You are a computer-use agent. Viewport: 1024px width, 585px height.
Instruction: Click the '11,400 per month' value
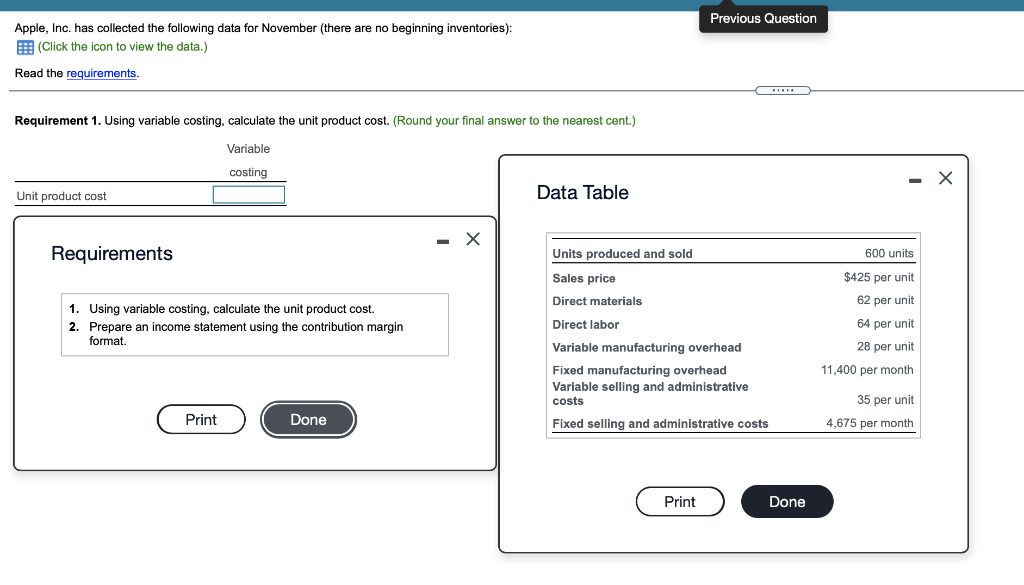click(867, 370)
